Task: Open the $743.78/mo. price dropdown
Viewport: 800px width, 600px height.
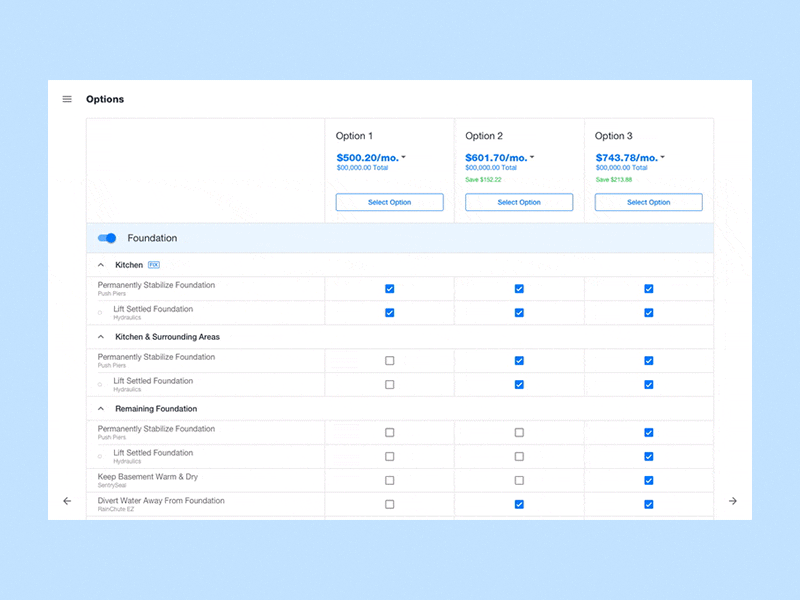Action: pyautogui.click(x=662, y=158)
